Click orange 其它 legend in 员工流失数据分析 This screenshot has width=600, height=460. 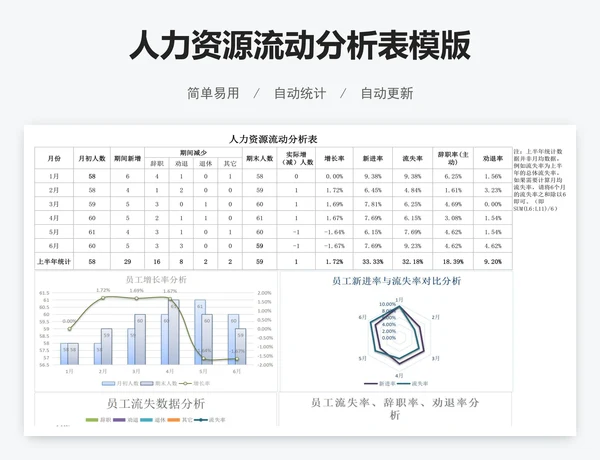tap(180, 420)
